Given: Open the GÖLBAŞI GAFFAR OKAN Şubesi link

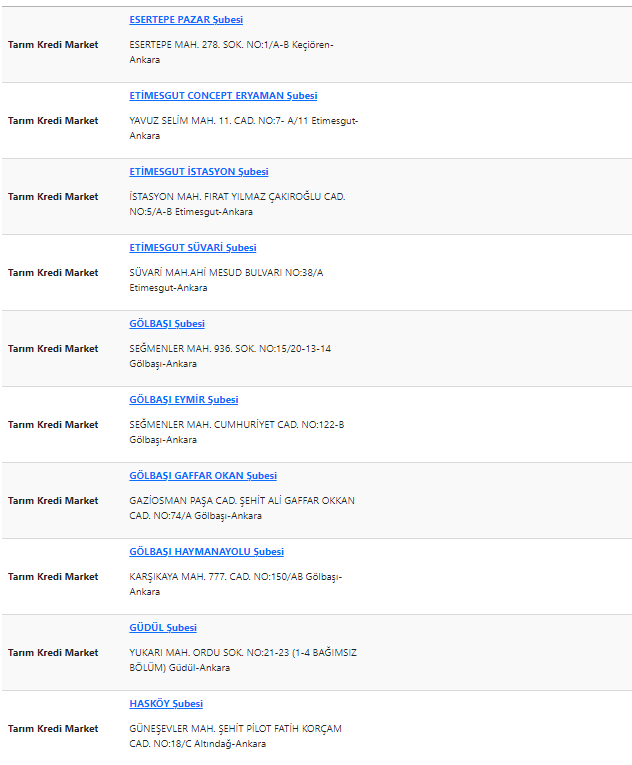Looking at the screenshot, I should [x=203, y=476].
